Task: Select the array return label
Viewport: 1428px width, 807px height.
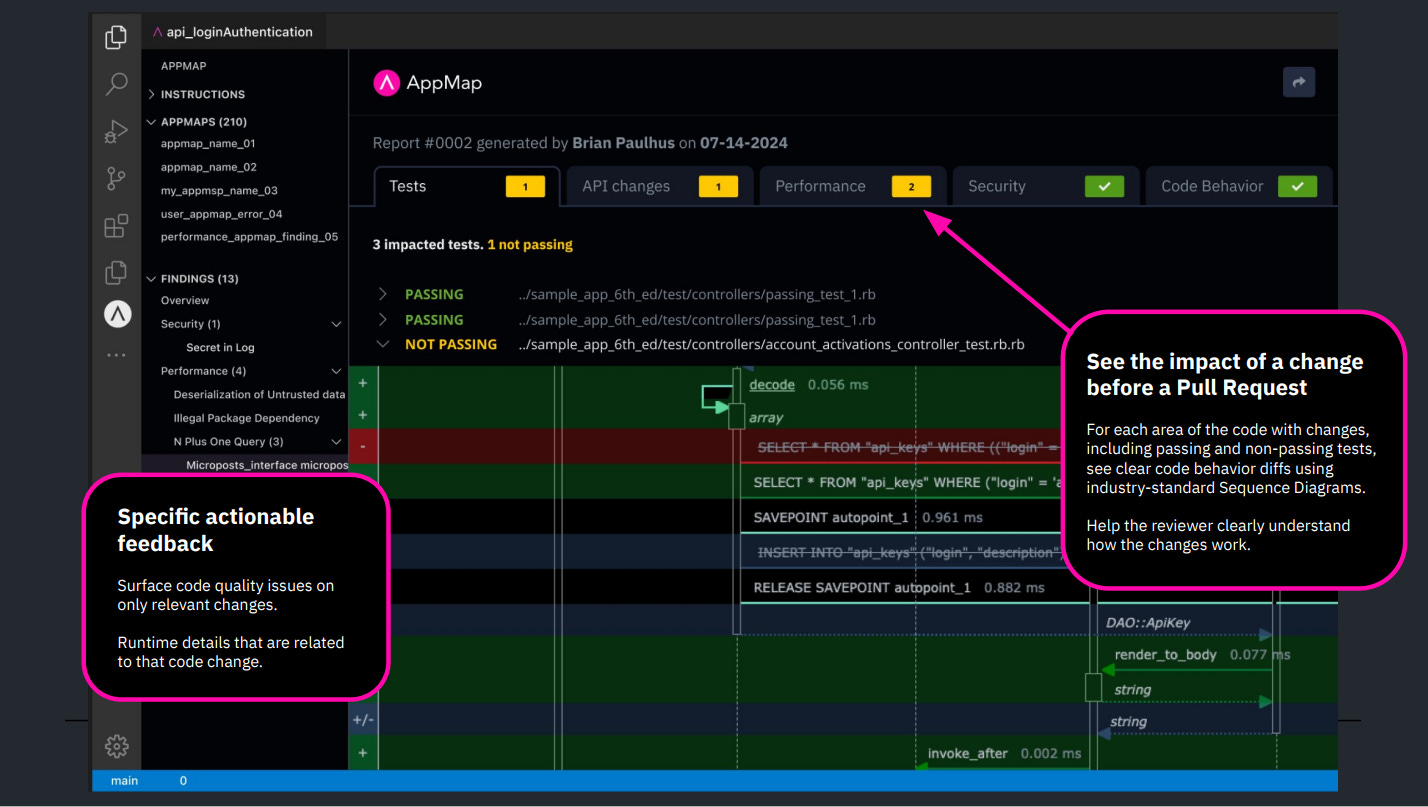Action: click(766, 418)
